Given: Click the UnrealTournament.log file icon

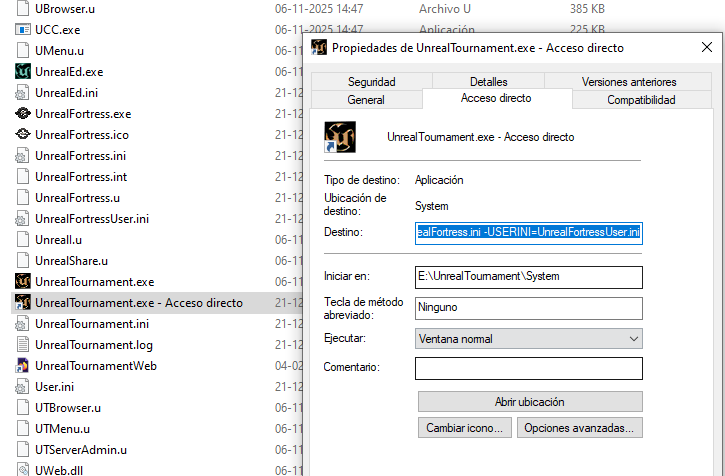Looking at the screenshot, I should pyautogui.click(x=23, y=345).
